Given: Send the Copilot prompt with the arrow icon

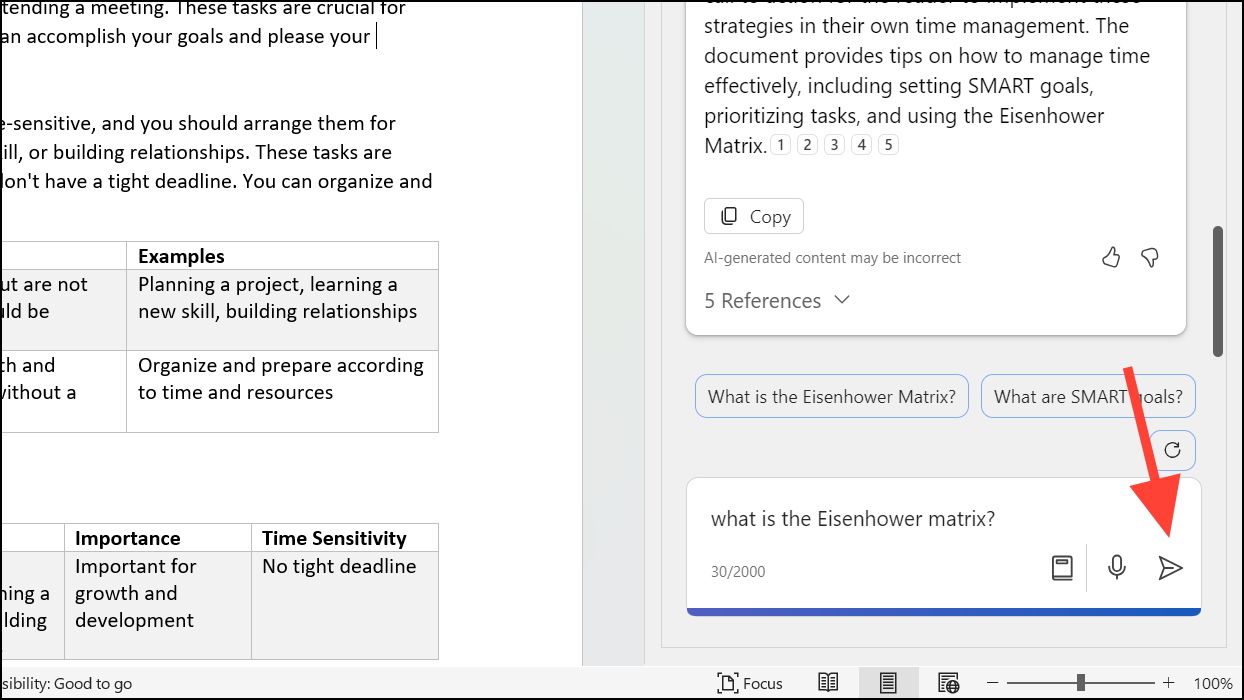Looking at the screenshot, I should pos(1170,568).
